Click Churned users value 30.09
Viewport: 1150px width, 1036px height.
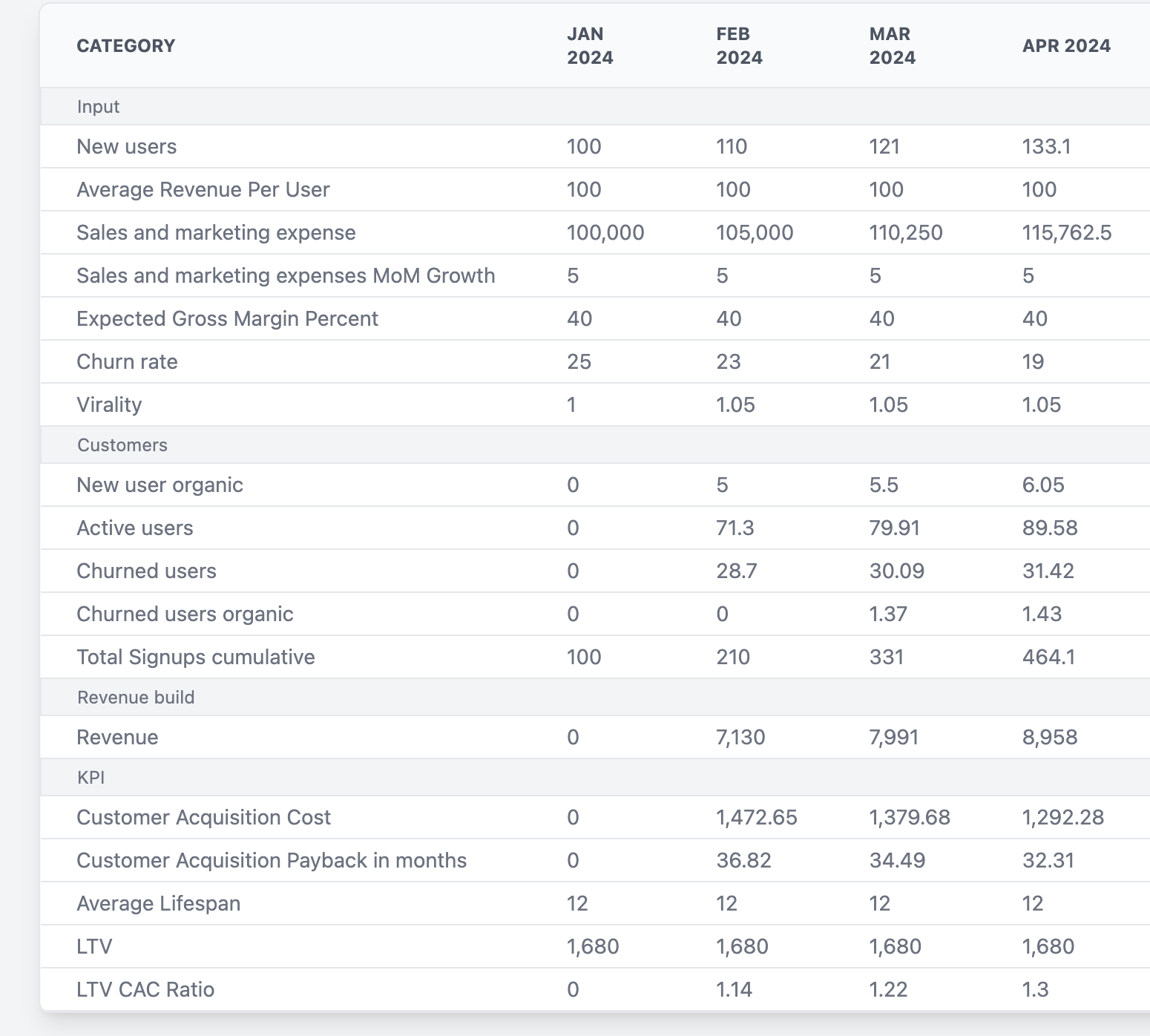(x=897, y=571)
